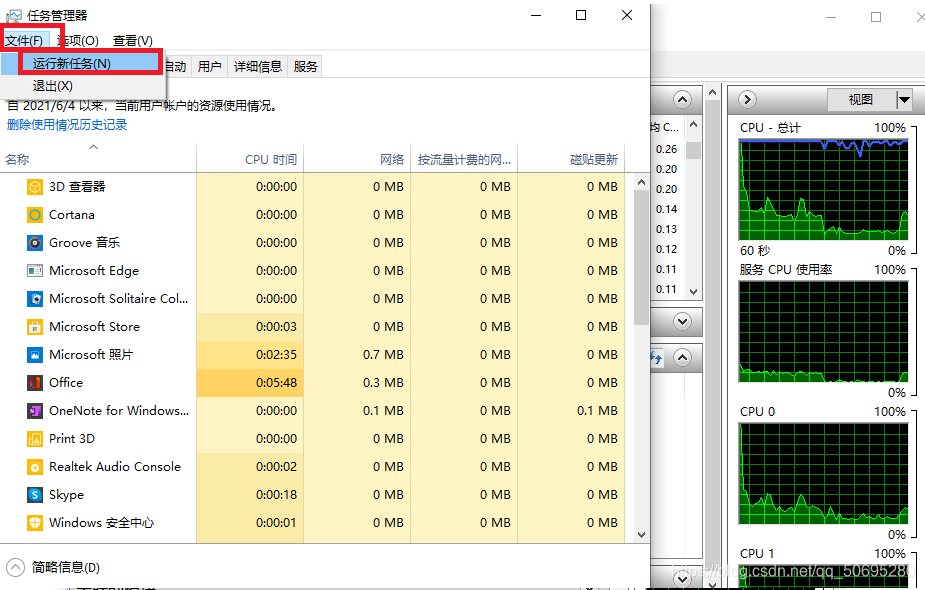
Task: Click the Realtek Audio Console icon
Action: point(35,467)
